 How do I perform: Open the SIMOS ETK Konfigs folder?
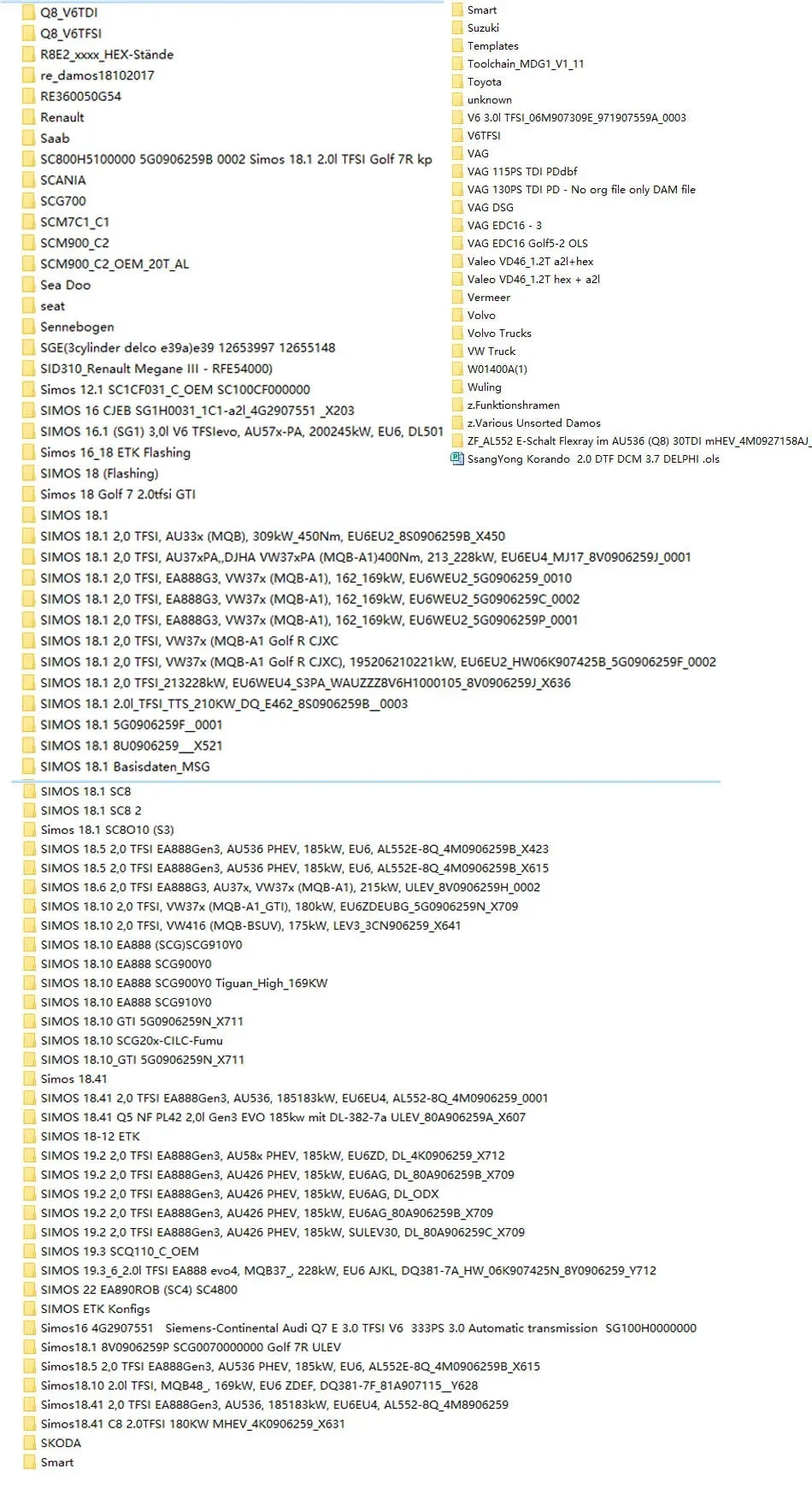[95, 1309]
